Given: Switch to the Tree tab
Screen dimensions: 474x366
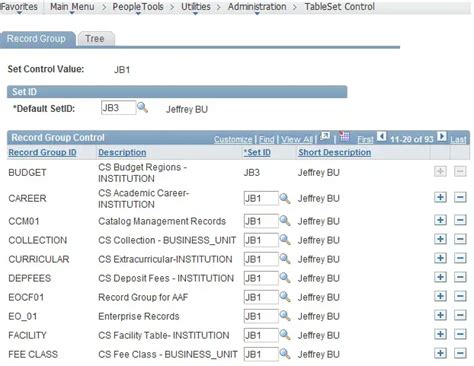Looking at the screenshot, I should (x=95, y=39).
